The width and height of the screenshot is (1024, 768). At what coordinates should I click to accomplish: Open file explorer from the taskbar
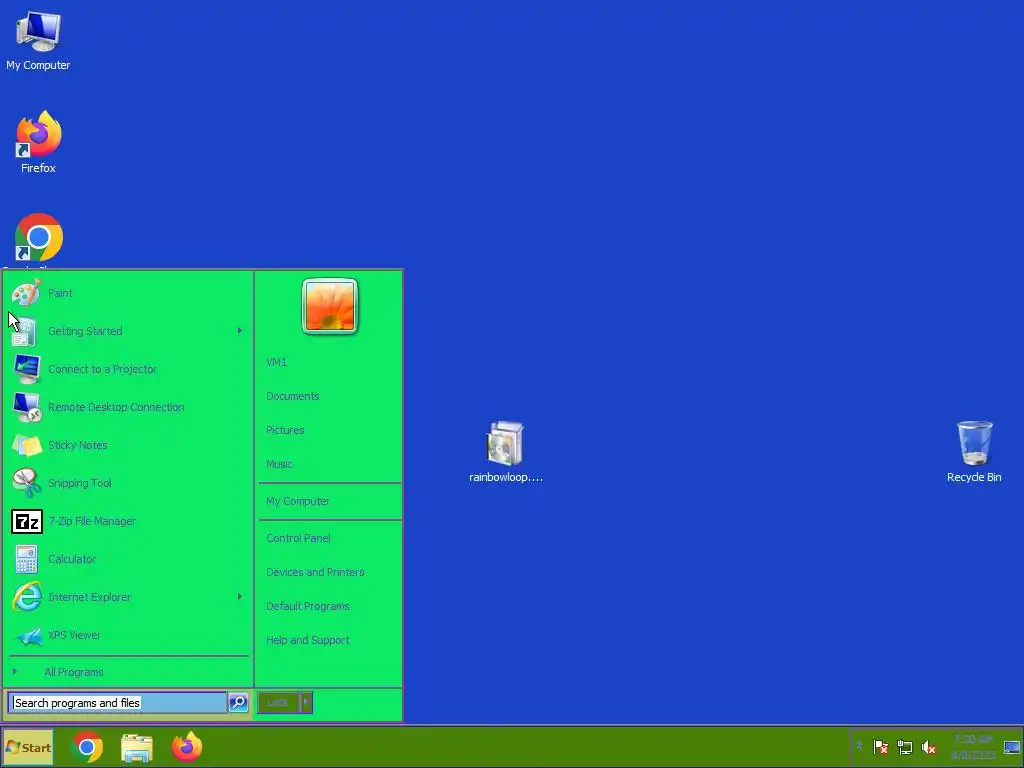(x=136, y=748)
